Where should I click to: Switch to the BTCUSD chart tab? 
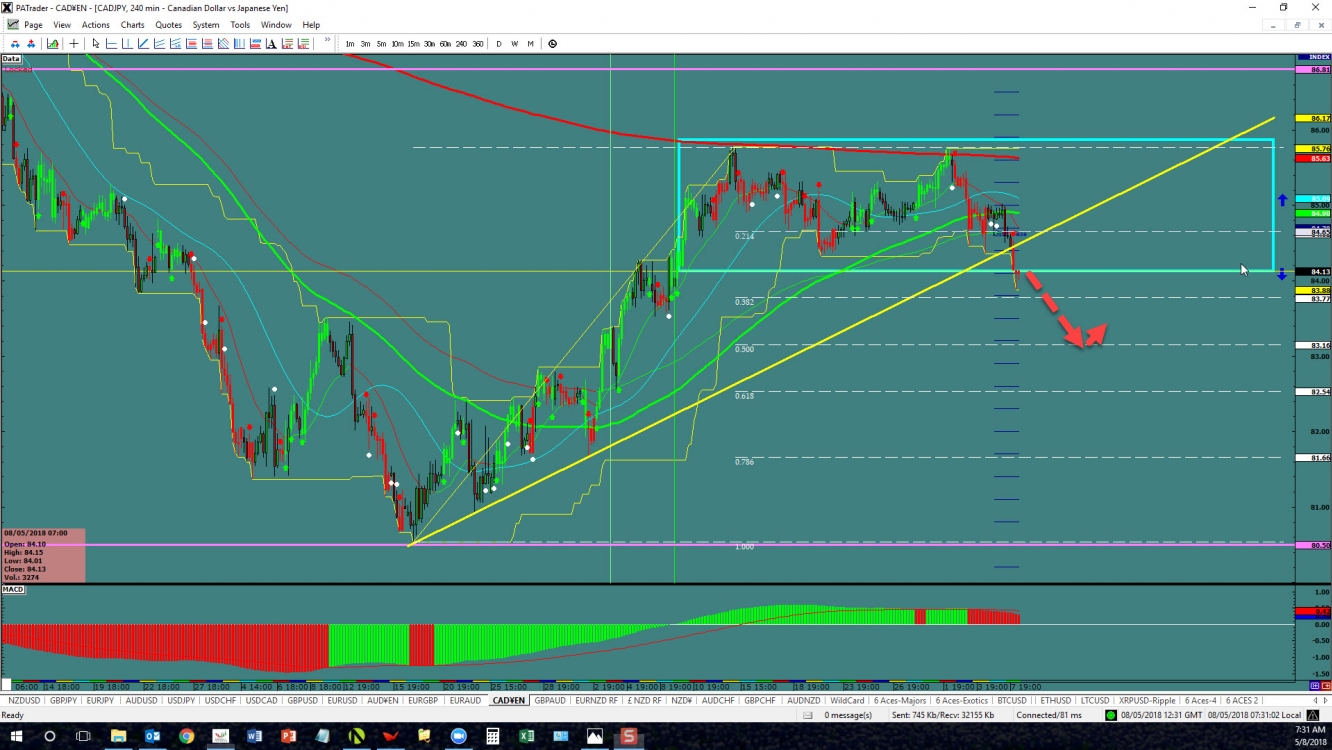point(1012,700)
